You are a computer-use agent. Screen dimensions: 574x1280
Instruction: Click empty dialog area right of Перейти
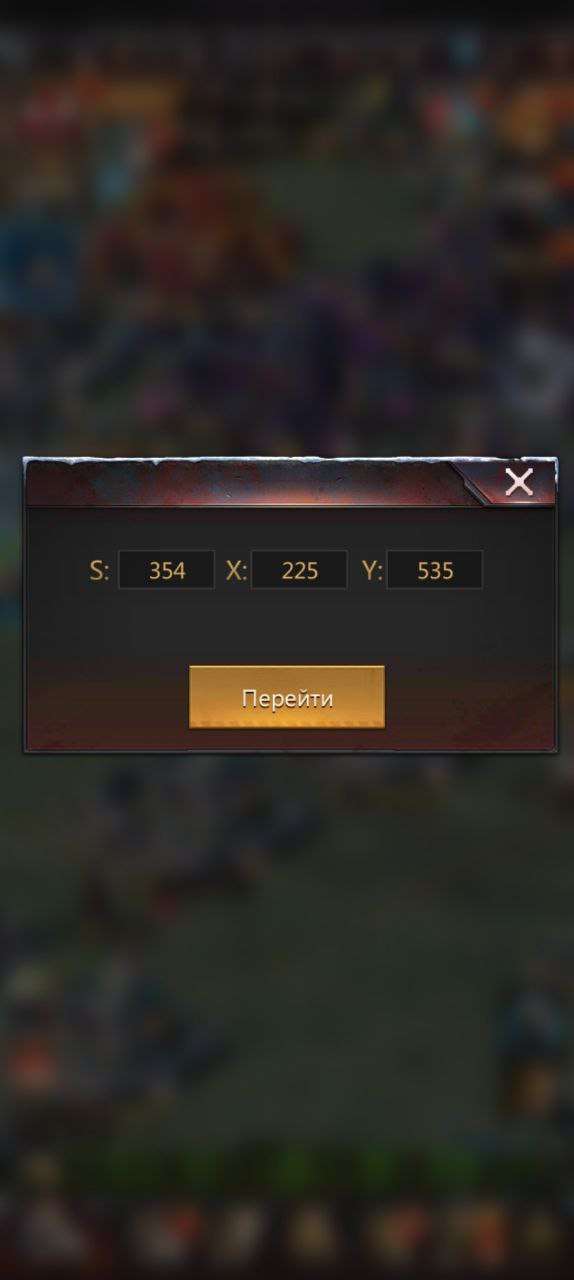pos(470,697)
